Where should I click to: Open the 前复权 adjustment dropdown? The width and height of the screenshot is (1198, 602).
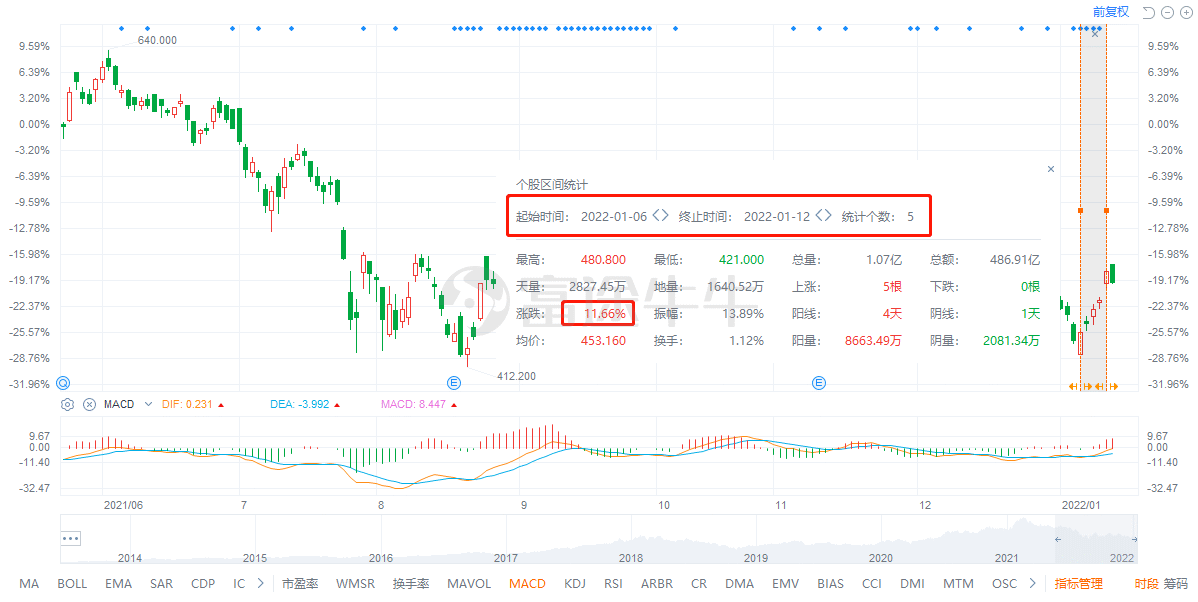coord(1110,12)
